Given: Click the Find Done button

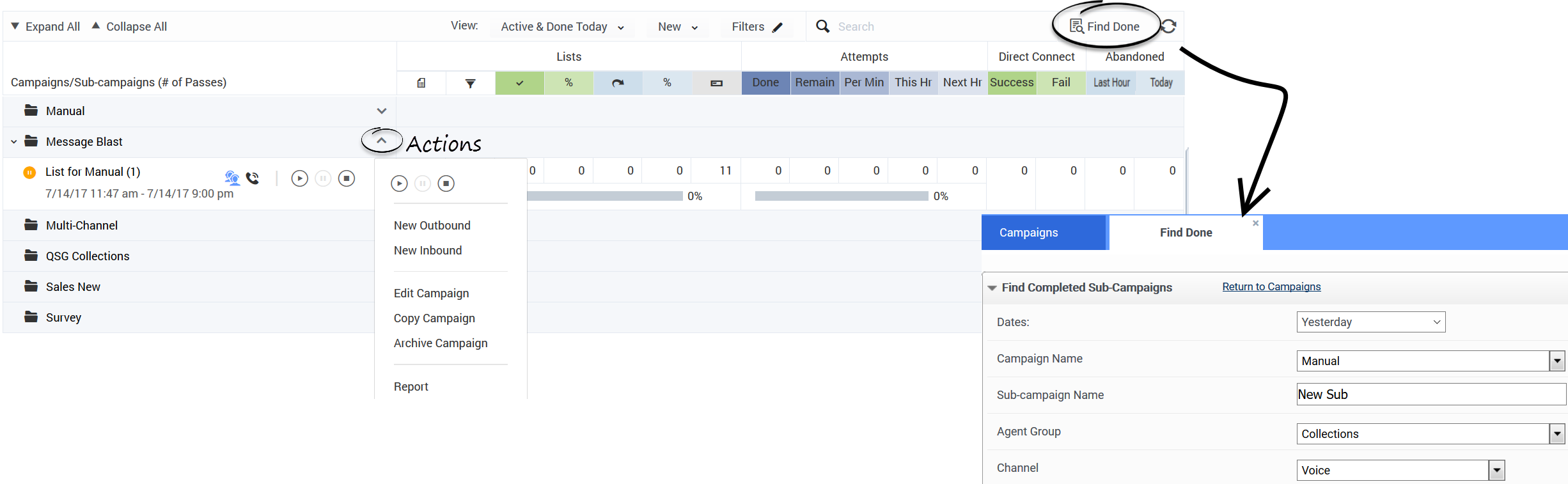Looking at the screenshot, I should click(1105, 27).
